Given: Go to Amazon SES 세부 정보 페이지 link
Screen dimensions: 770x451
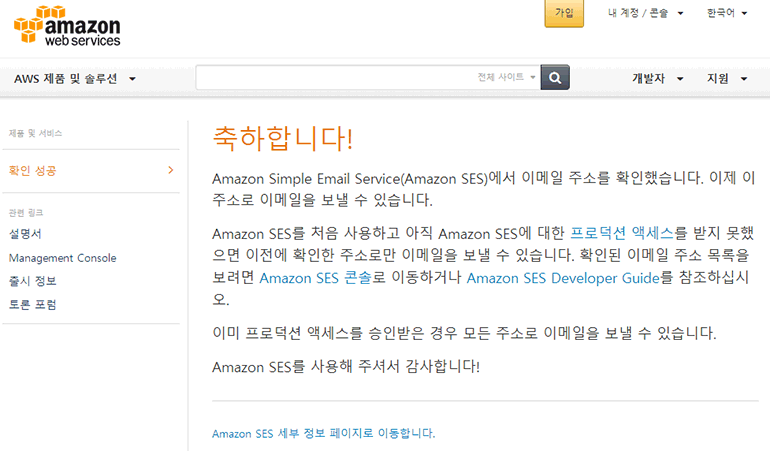Looking at the screenshot, I should point(323,433).
